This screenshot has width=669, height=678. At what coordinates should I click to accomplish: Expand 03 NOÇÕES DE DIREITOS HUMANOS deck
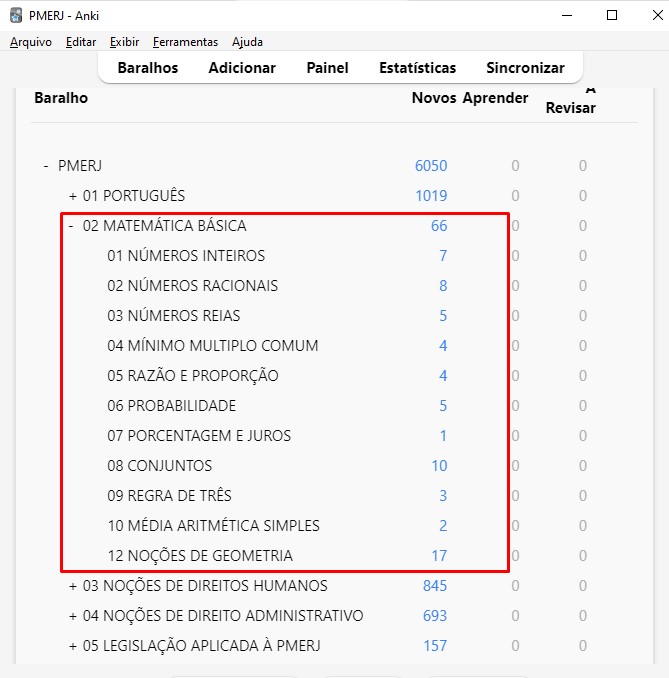(x=73, y=586)
